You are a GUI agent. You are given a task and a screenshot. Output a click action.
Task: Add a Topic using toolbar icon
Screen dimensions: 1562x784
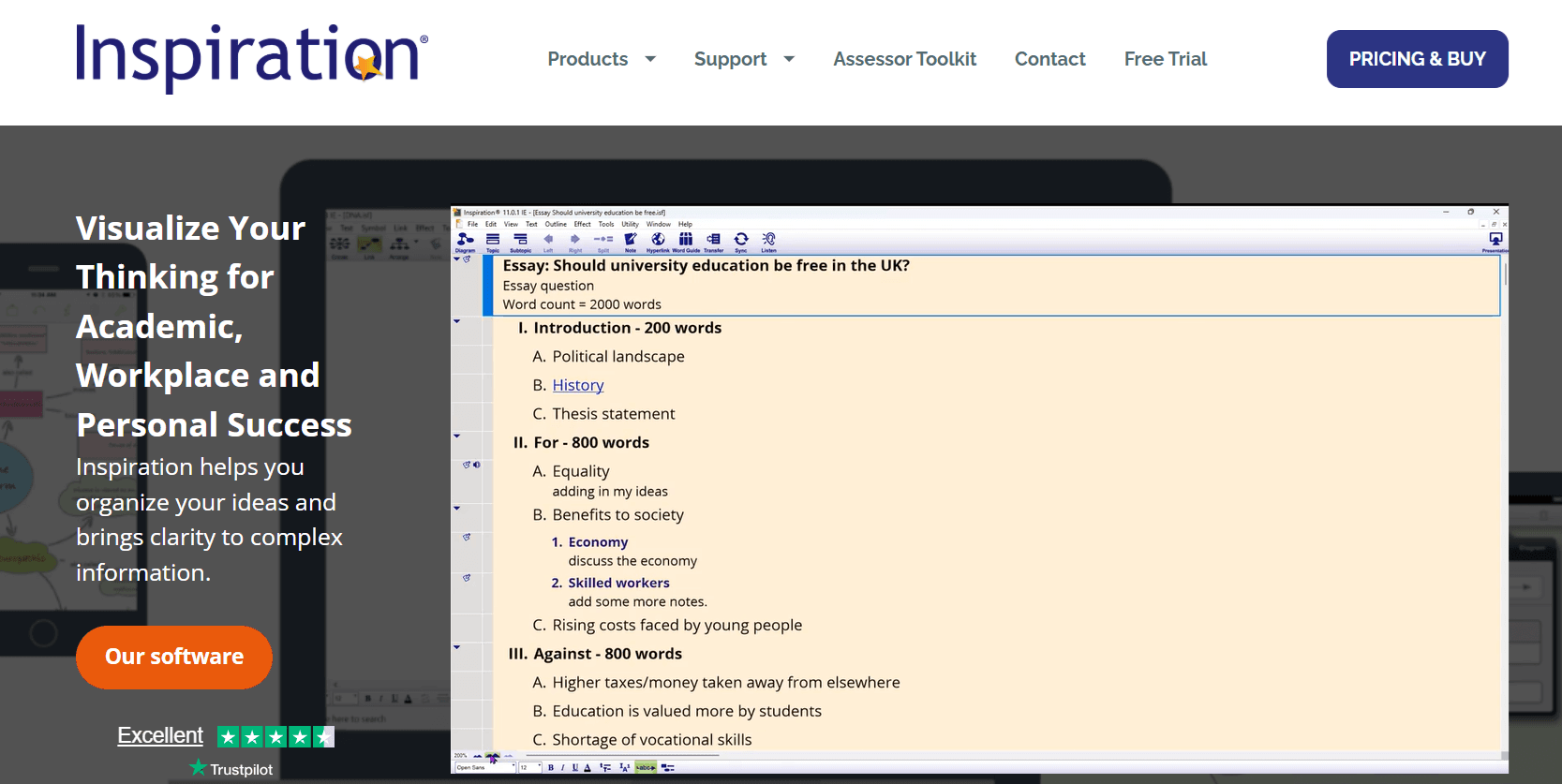(x=493, y=240)
